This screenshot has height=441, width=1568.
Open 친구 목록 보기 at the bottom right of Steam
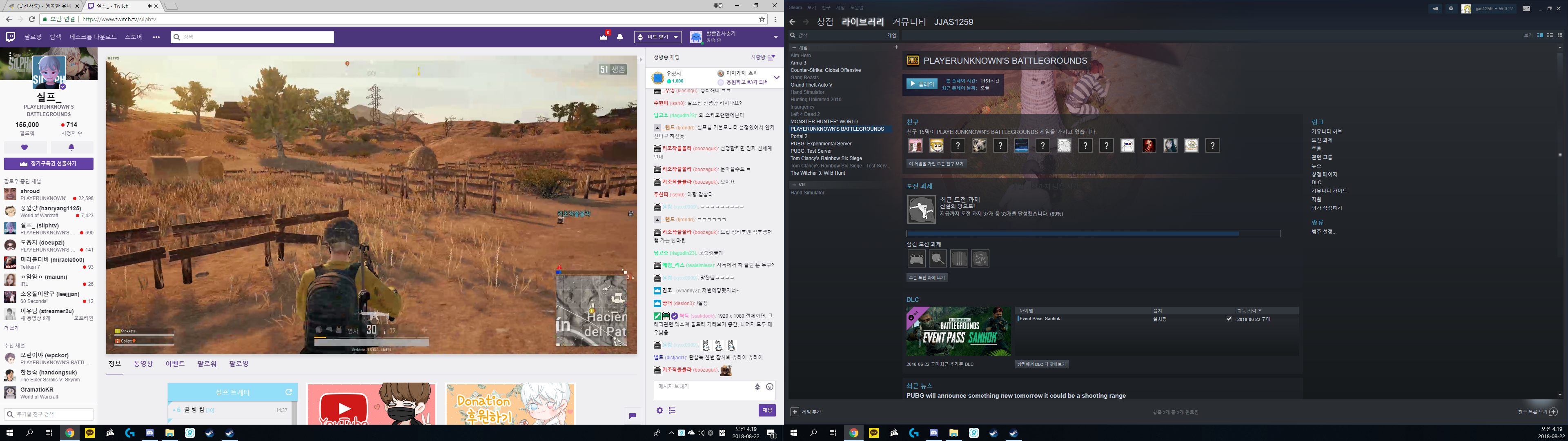[x=1538, y=412]
